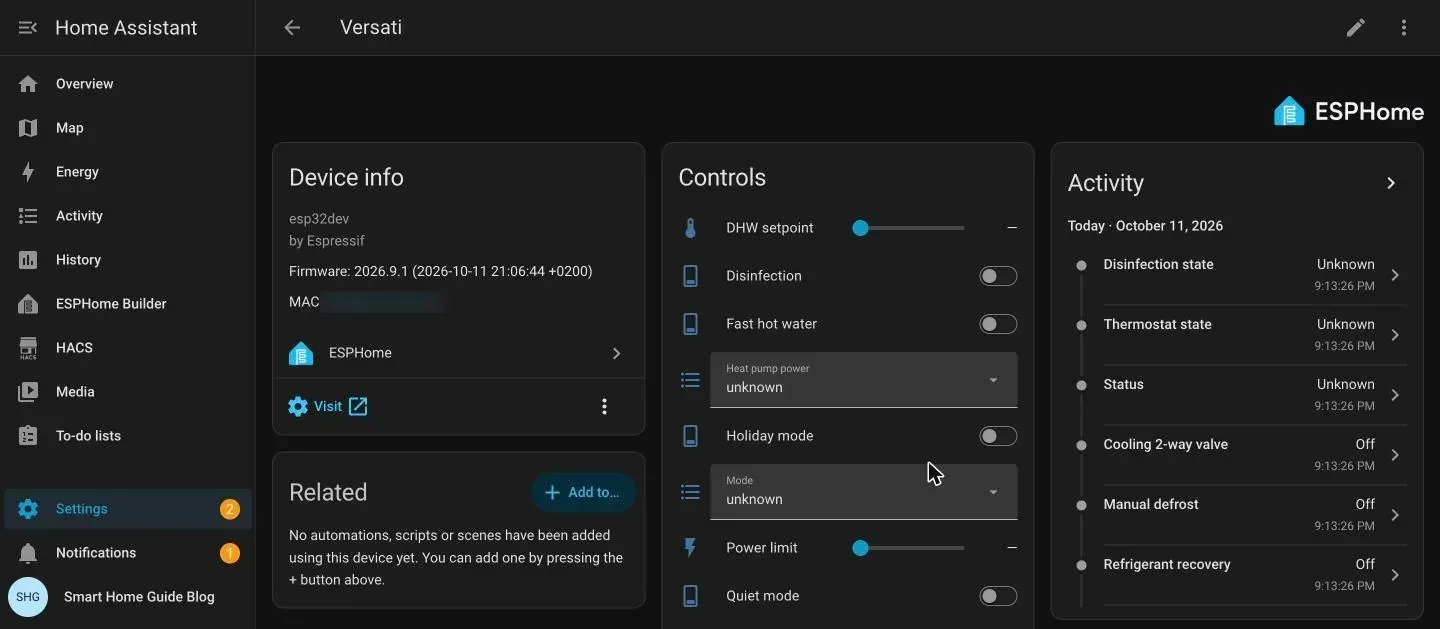This screenshot has width=1440, height=629.
Task: Open the Mode dropdown
Action: click(x=864, y=492)
